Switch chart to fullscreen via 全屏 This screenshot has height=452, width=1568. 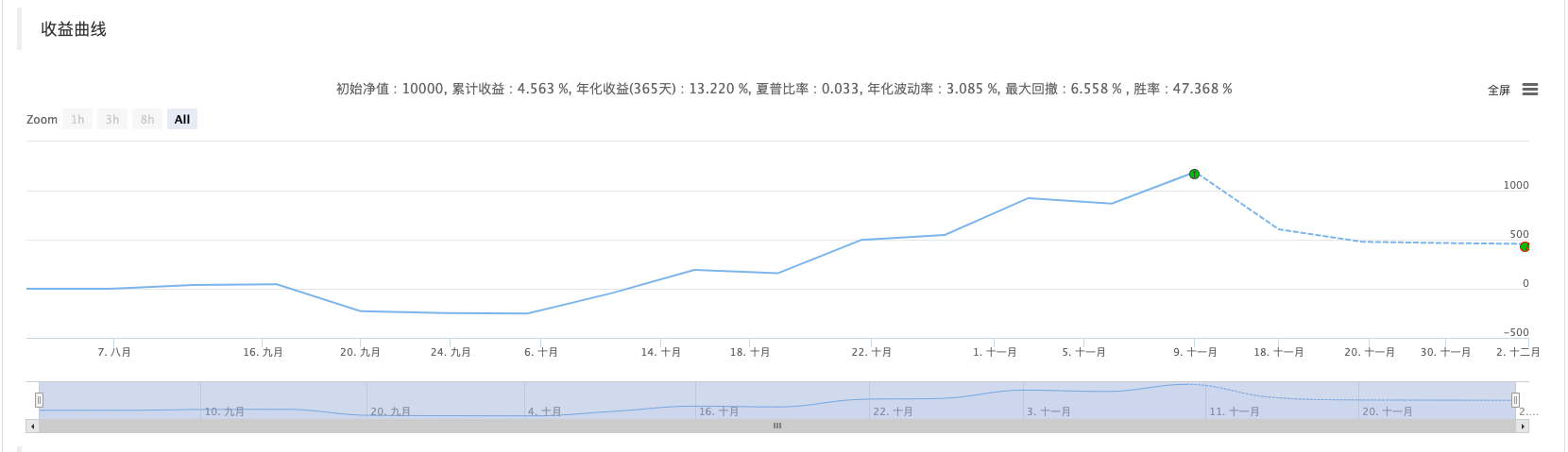1498,91
